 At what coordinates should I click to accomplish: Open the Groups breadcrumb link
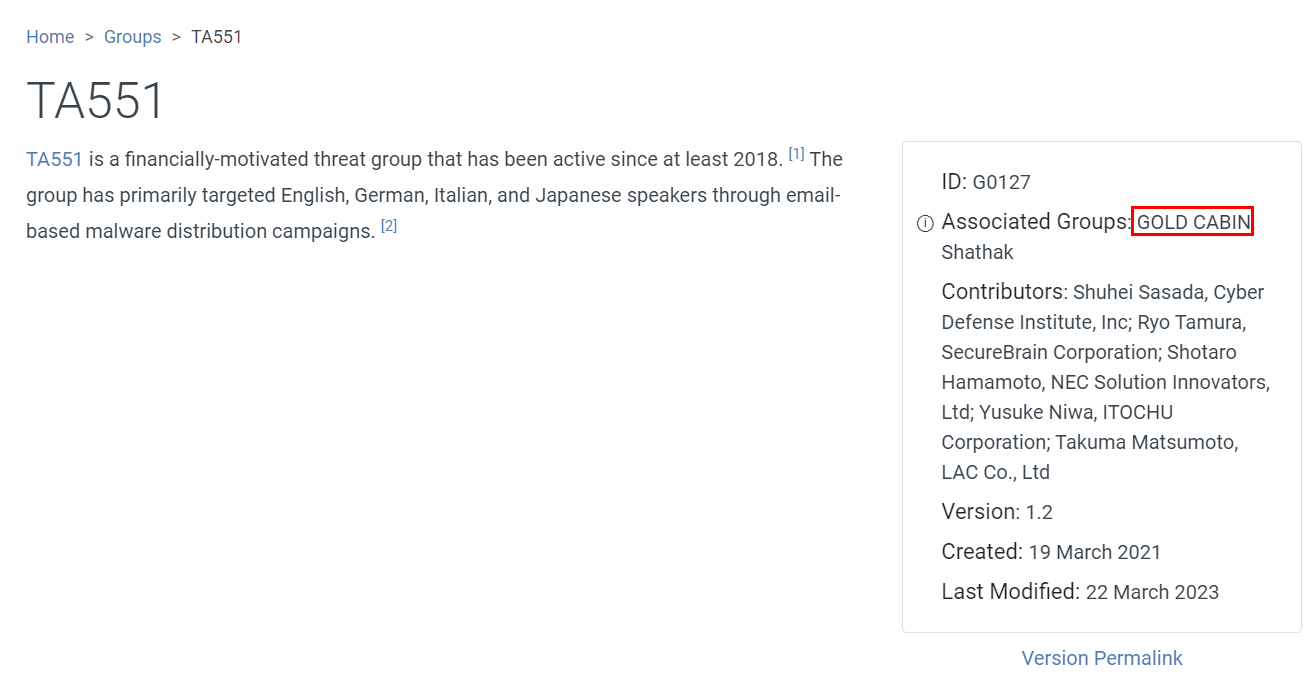click(132, 37)
